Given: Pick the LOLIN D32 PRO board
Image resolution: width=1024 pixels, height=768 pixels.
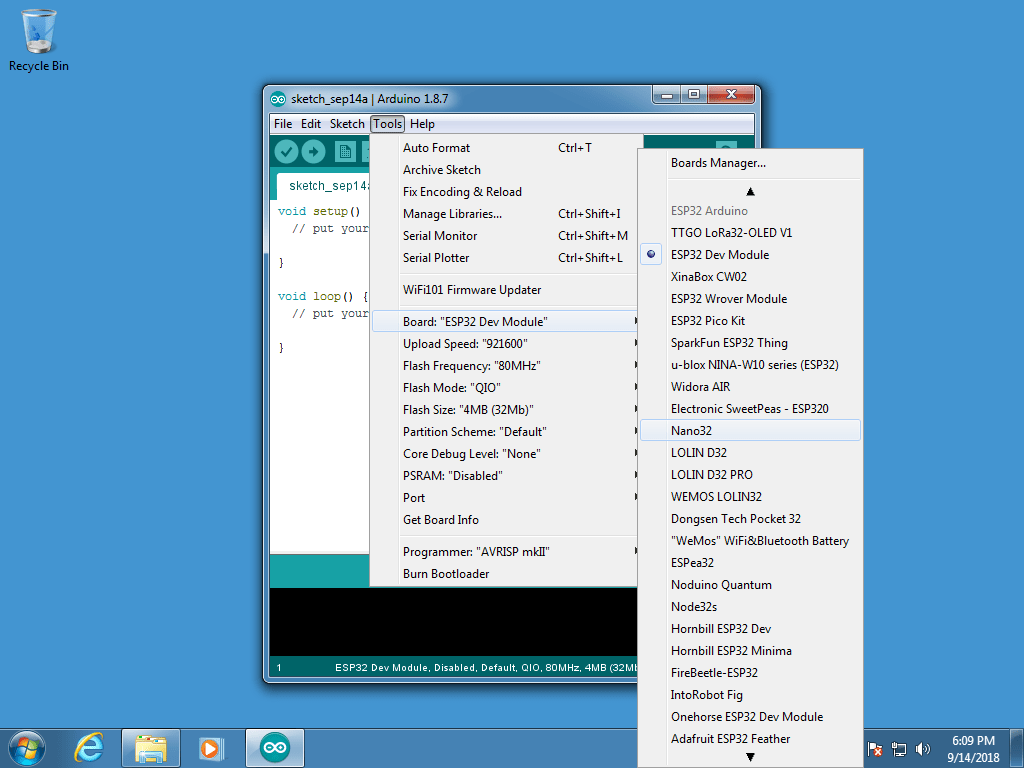Looking at the screenshot, I should click(711, 475).
